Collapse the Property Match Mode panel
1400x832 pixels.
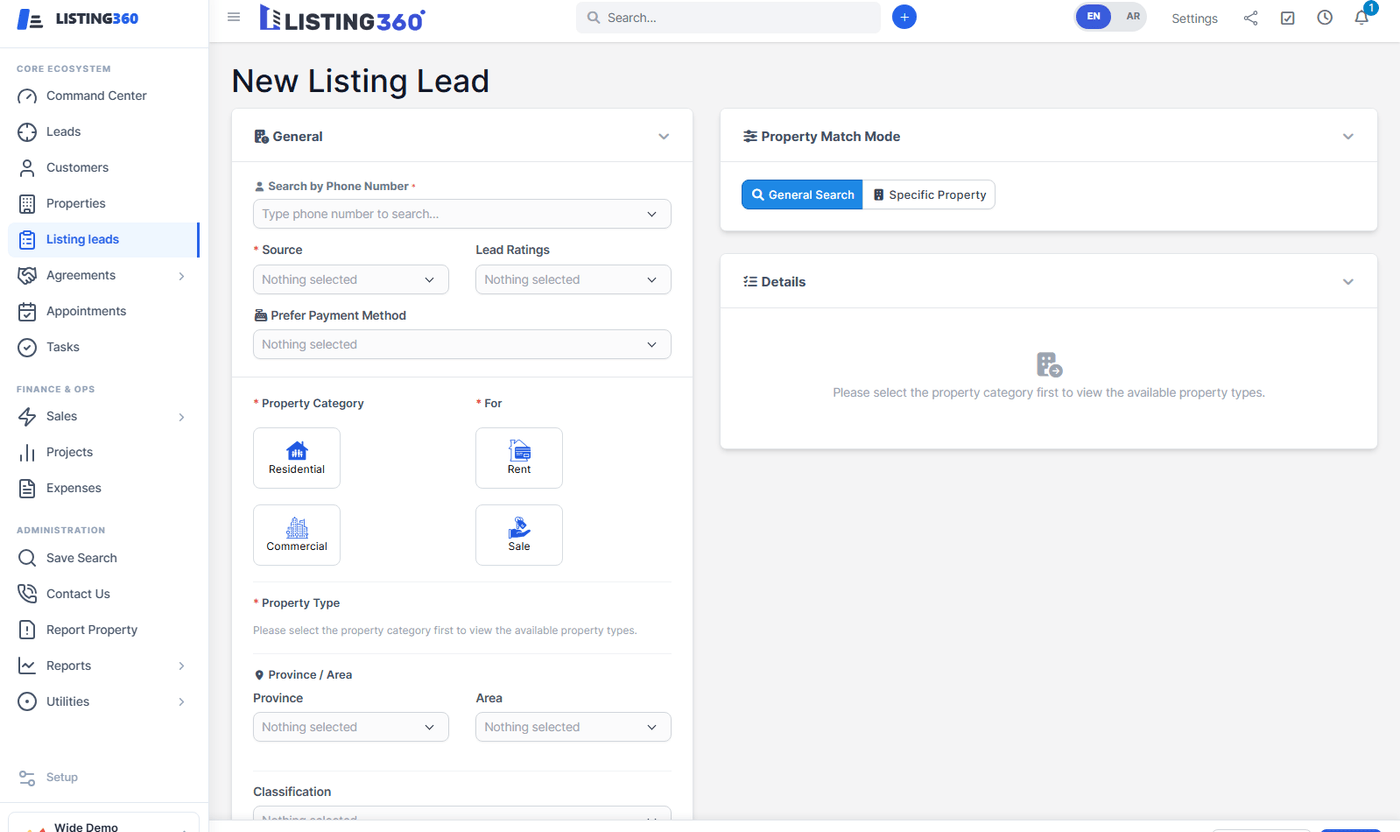tap(1348, 137)
